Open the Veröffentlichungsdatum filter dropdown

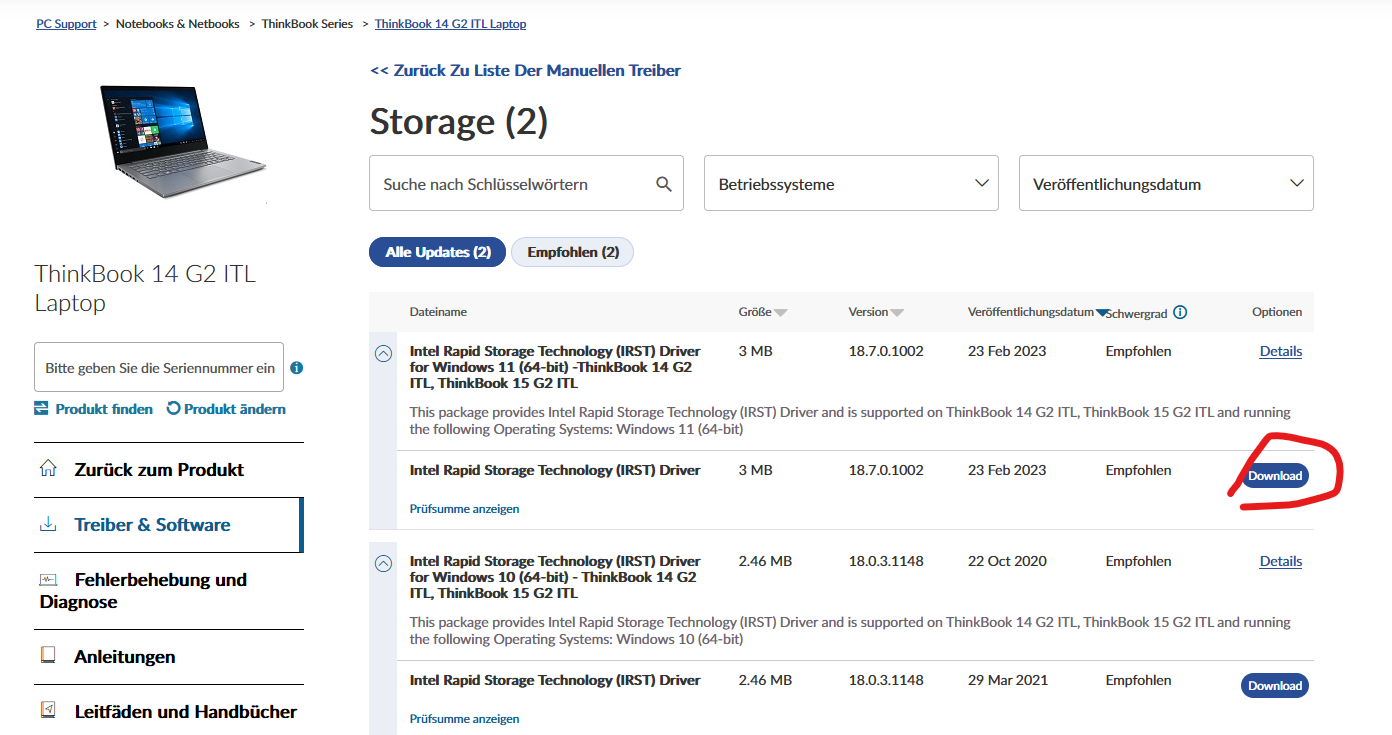[x=1166, y=183]
